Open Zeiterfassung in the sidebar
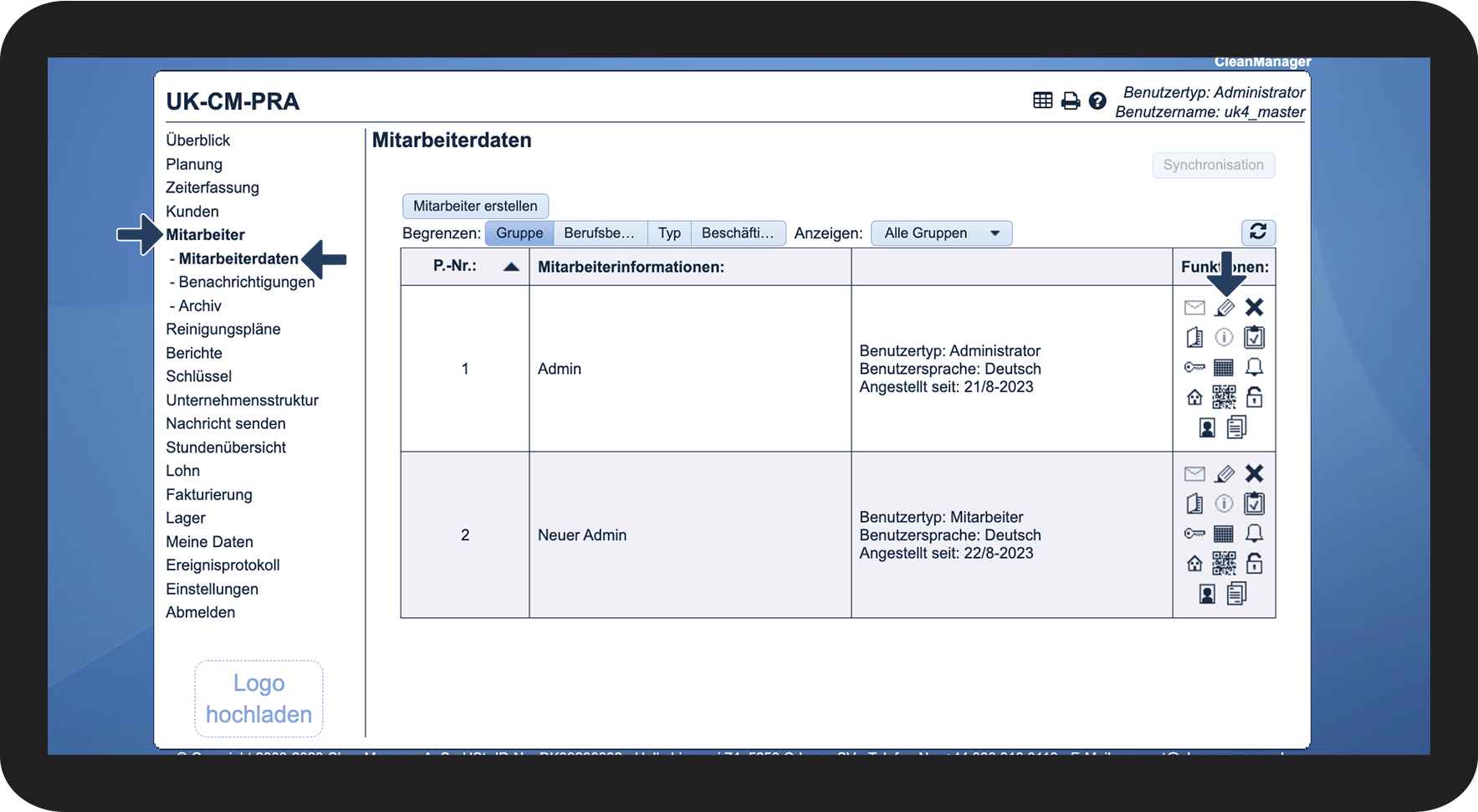This screenshot has height=812, width=1478. point(212,187)
